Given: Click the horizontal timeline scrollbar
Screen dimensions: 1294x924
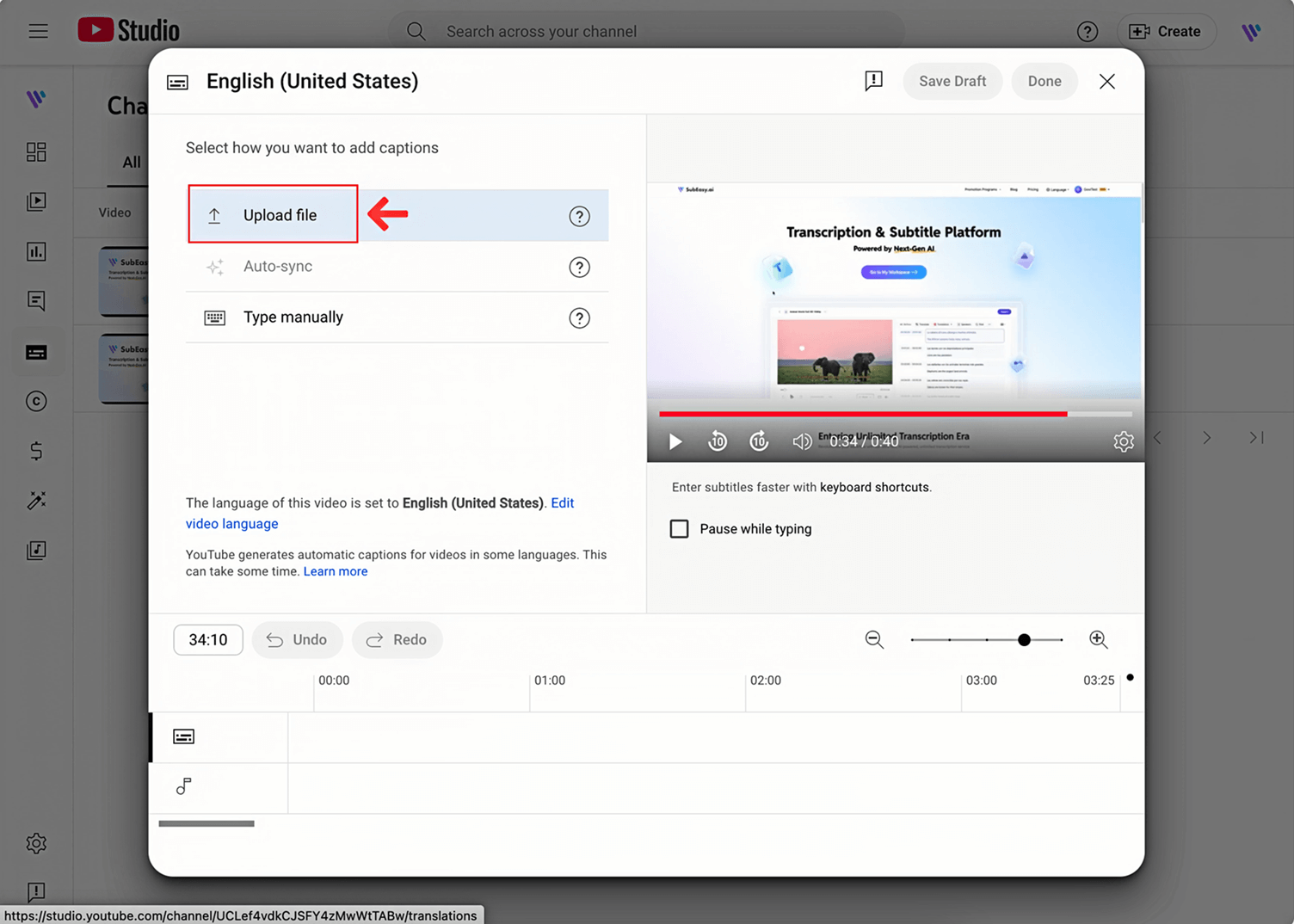Looking at the screenshot, I should [206, 823].
